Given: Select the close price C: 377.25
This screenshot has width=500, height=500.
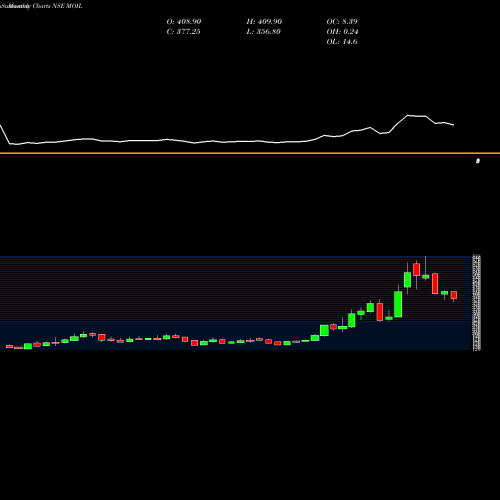Looking at the screenshot, I should (x=183, y=32).
